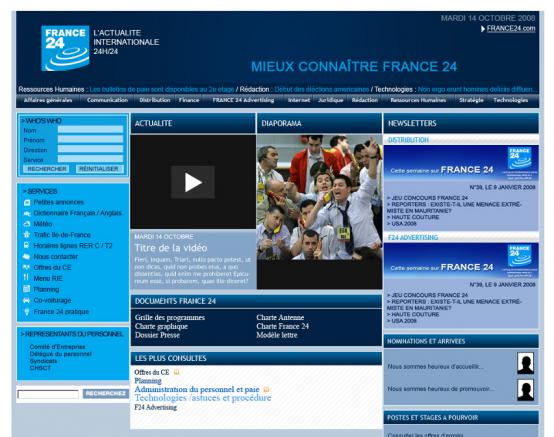Open the Technologies menu item
The width and height of the screenshot is (554, 437).
[511, 100]
